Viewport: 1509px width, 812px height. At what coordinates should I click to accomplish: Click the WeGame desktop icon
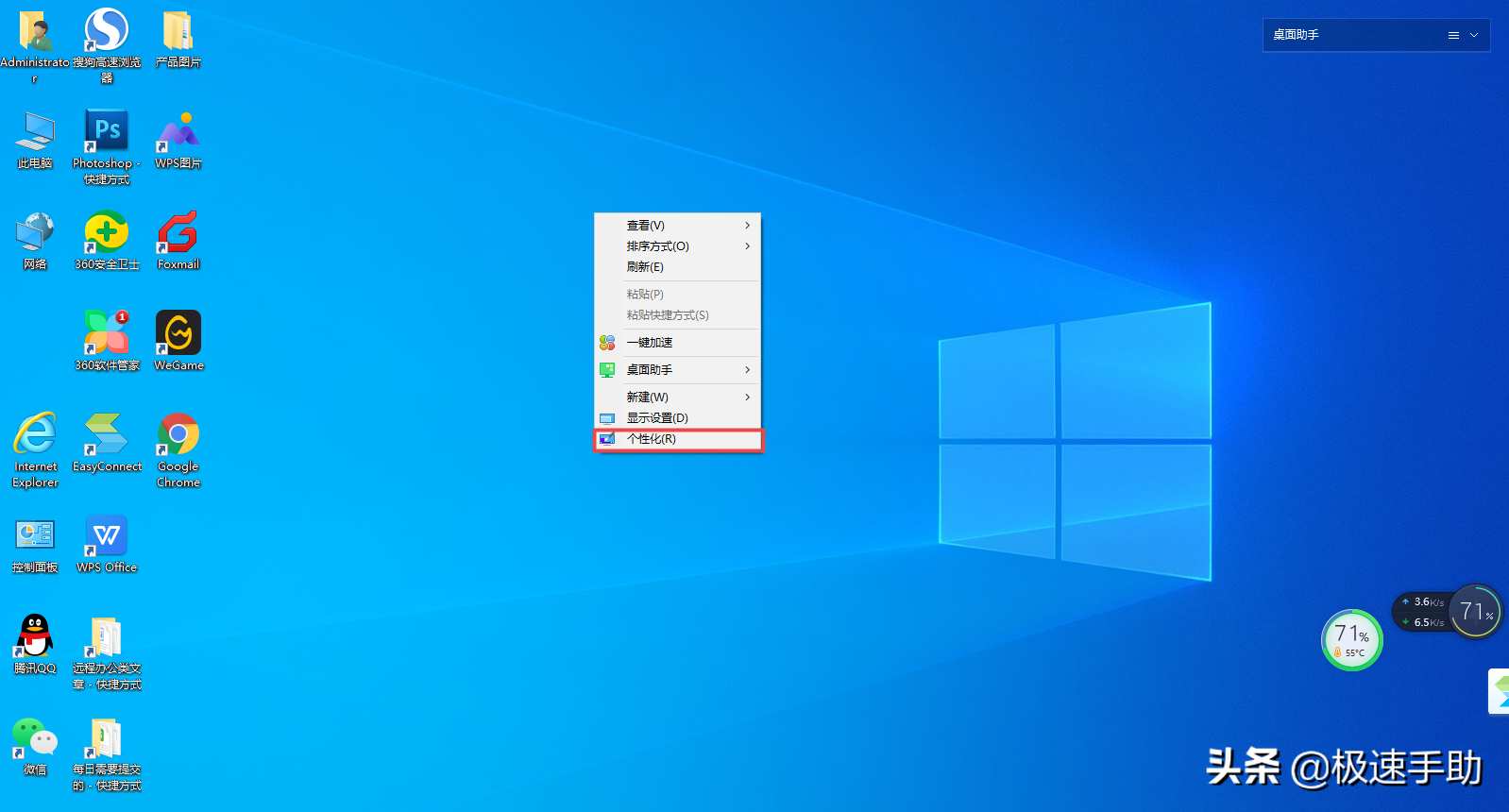[x=178, y=333]
